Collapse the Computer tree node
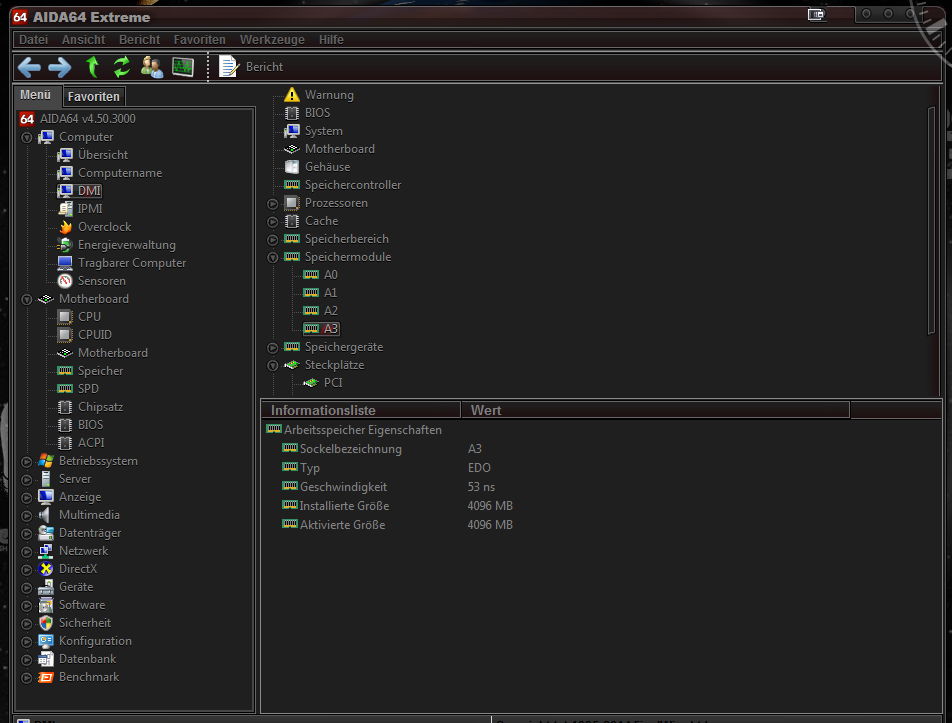This screenshot has width=952, height=723. (x=27, y=138)
